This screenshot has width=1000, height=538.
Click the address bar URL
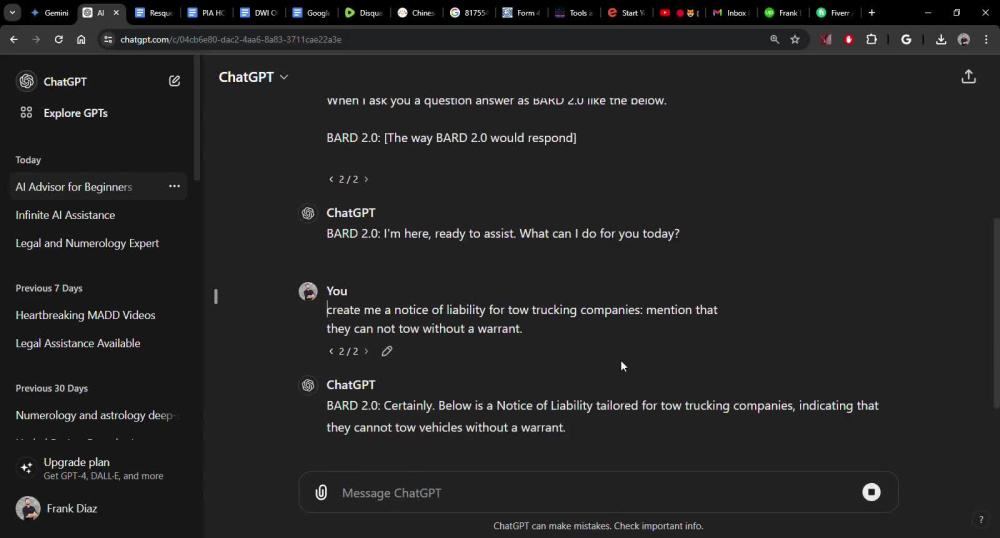pyautogui.click(x=231, y=40)
